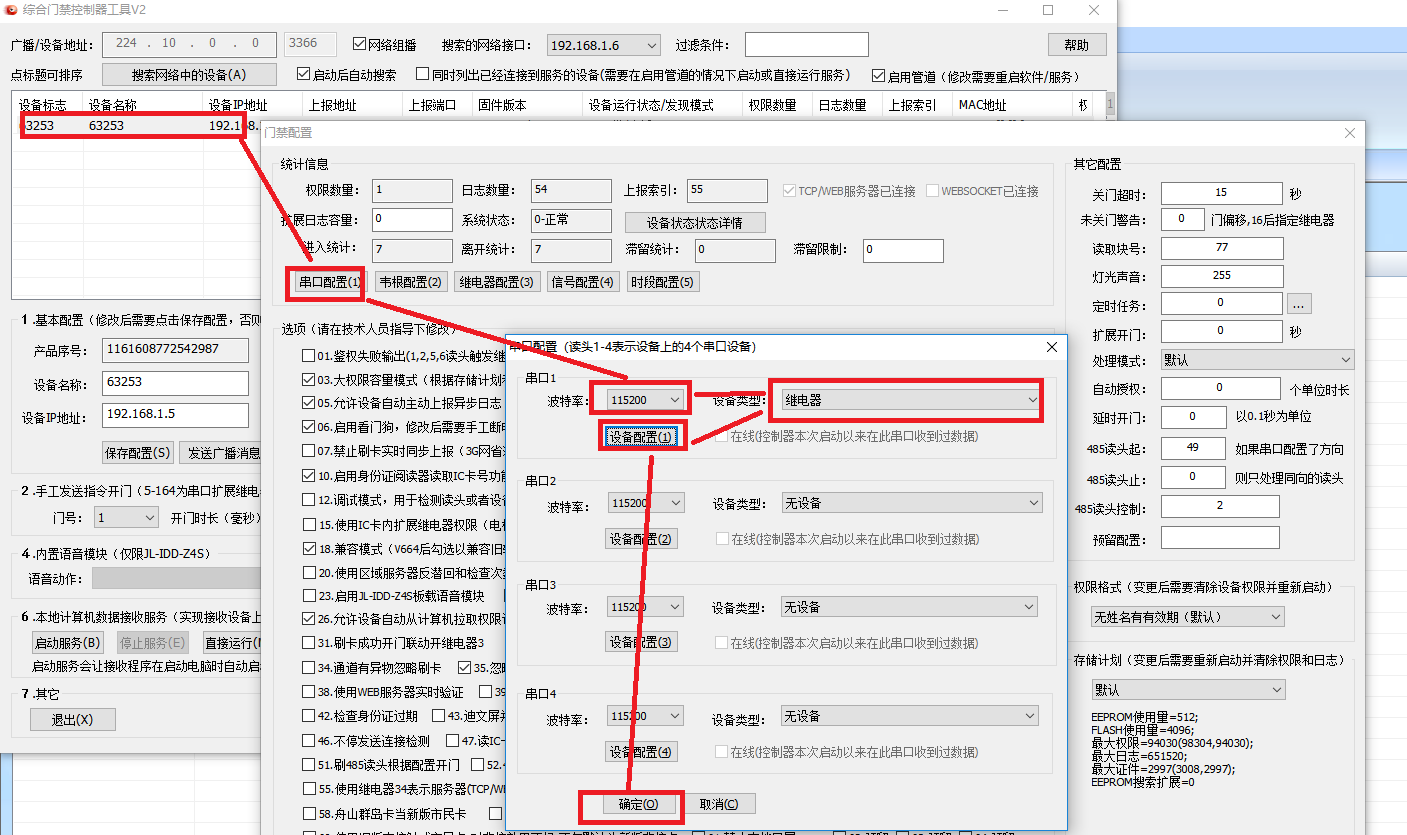The width and height of the screenshot is (1407, 835).
Task: Toggle 启动后自动搜索 checkbox
Action: 304,74
